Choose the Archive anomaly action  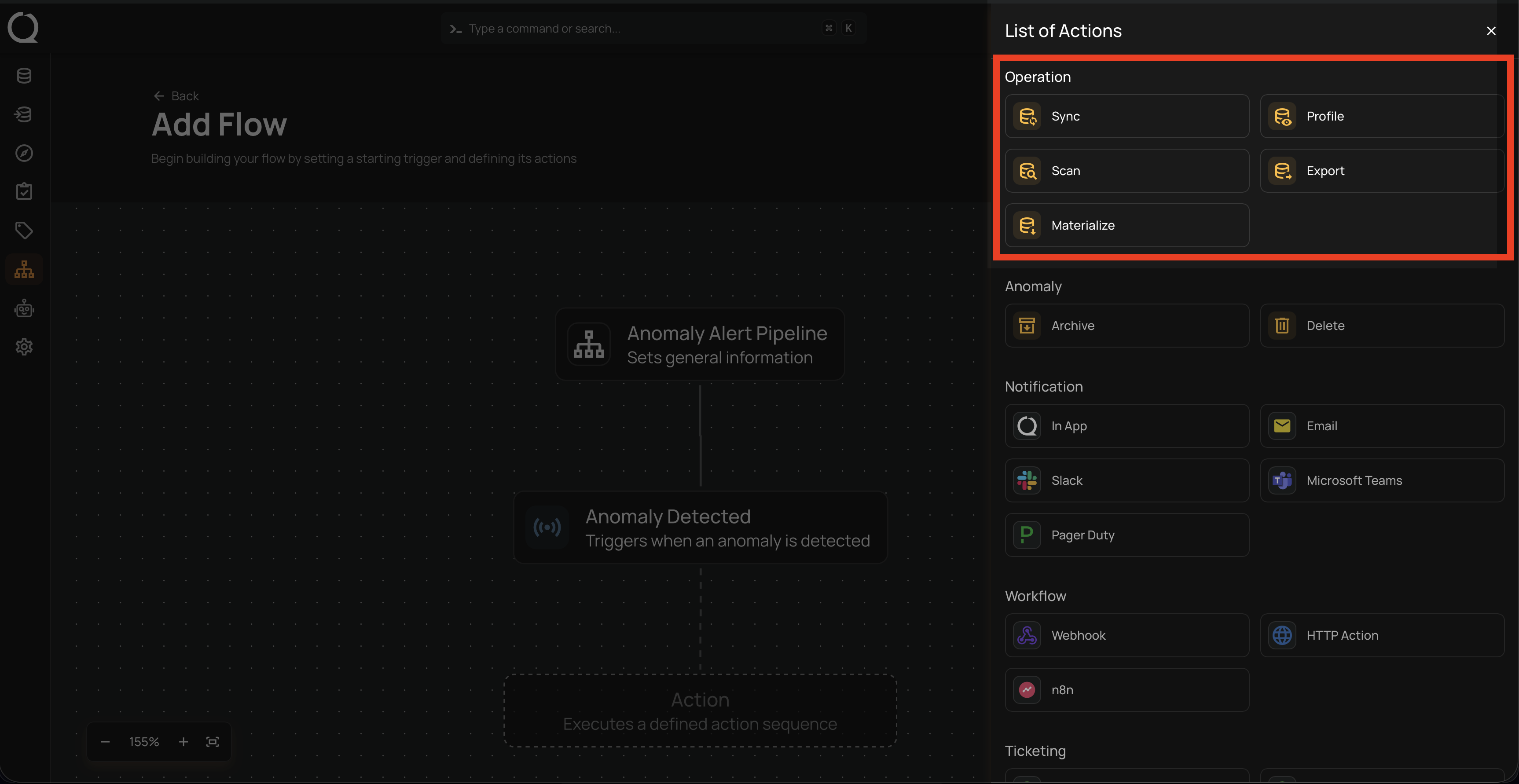(1126, 326)
